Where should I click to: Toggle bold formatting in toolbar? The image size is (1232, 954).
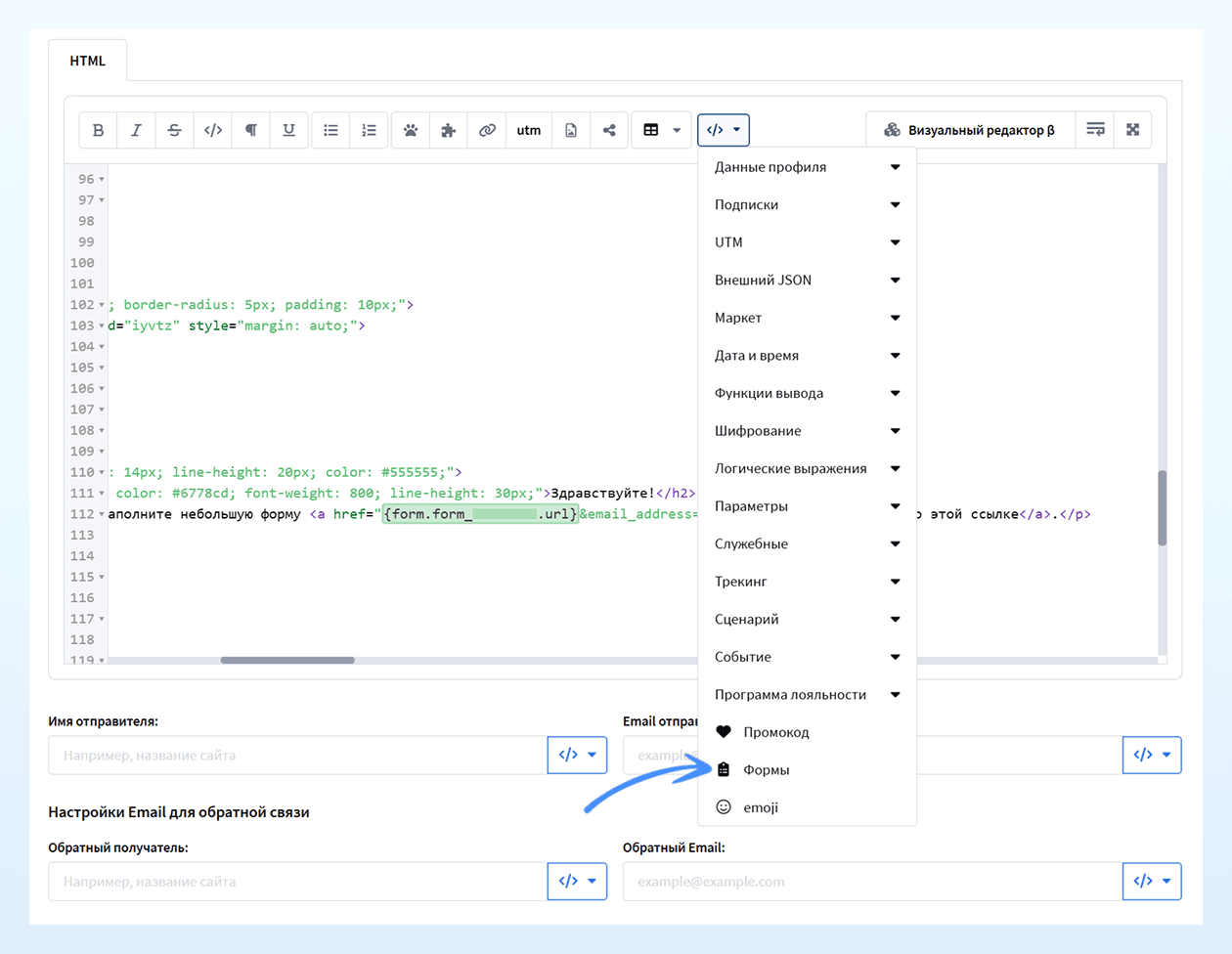[x=98, y=130]
